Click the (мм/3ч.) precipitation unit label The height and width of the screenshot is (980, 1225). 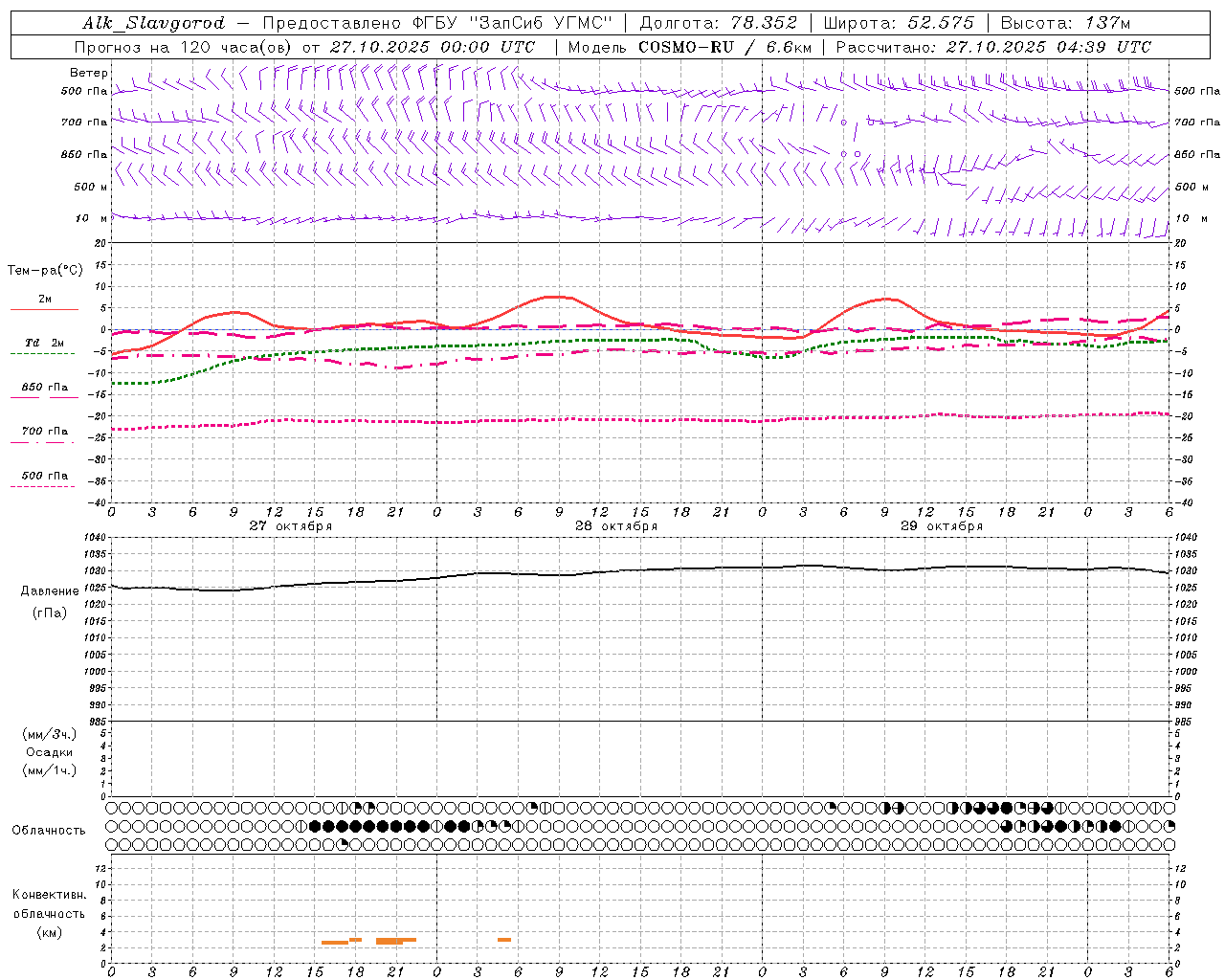(50, 735)
